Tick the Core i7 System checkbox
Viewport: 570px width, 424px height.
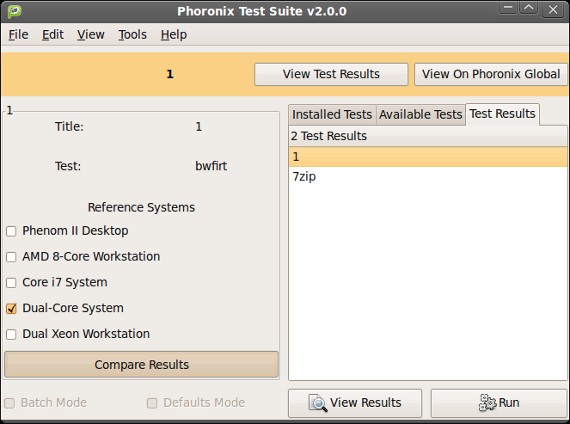(x=11, y=283)
